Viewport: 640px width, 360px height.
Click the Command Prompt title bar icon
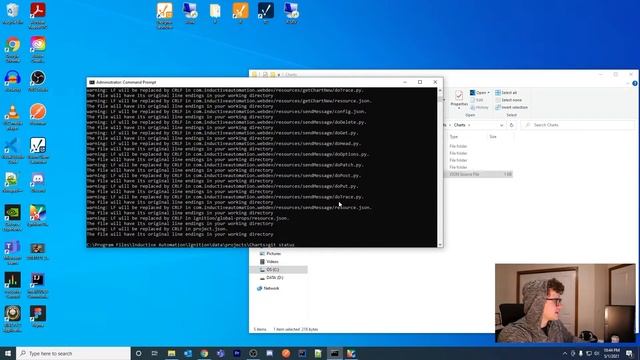pyautogui.click(x=91, y=82)
